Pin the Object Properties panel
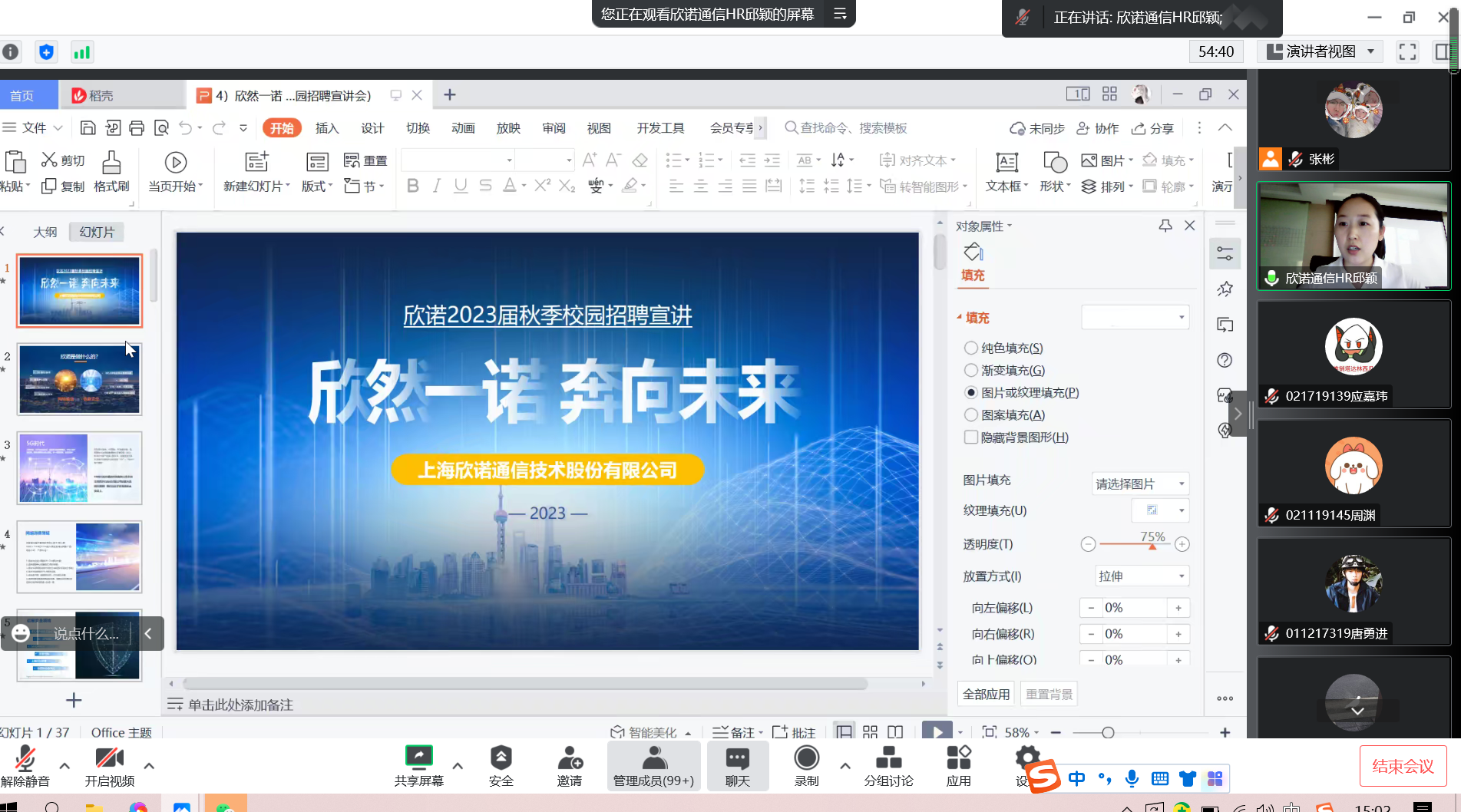 pos(1165,226)
